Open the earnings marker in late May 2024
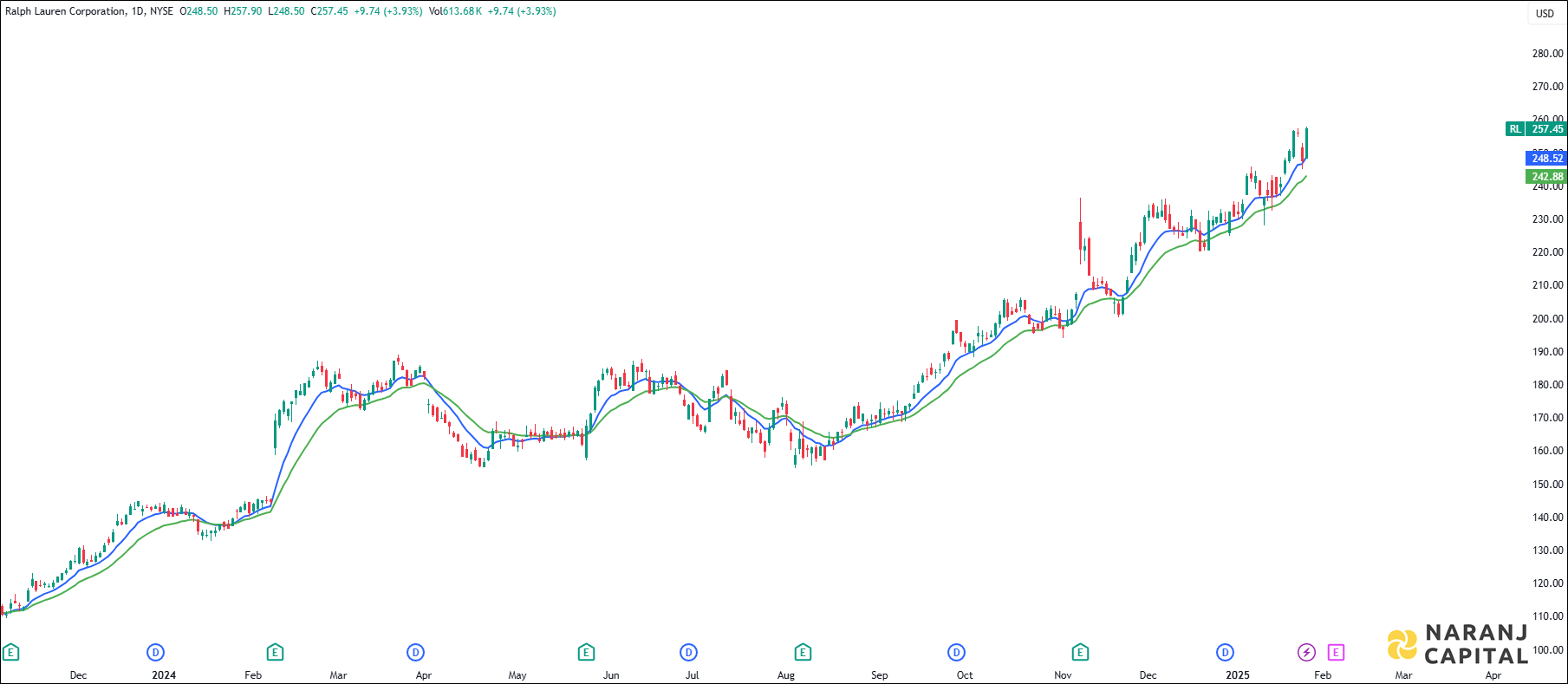This screenshot has height=684, width=1568. [x=586, y=652]
